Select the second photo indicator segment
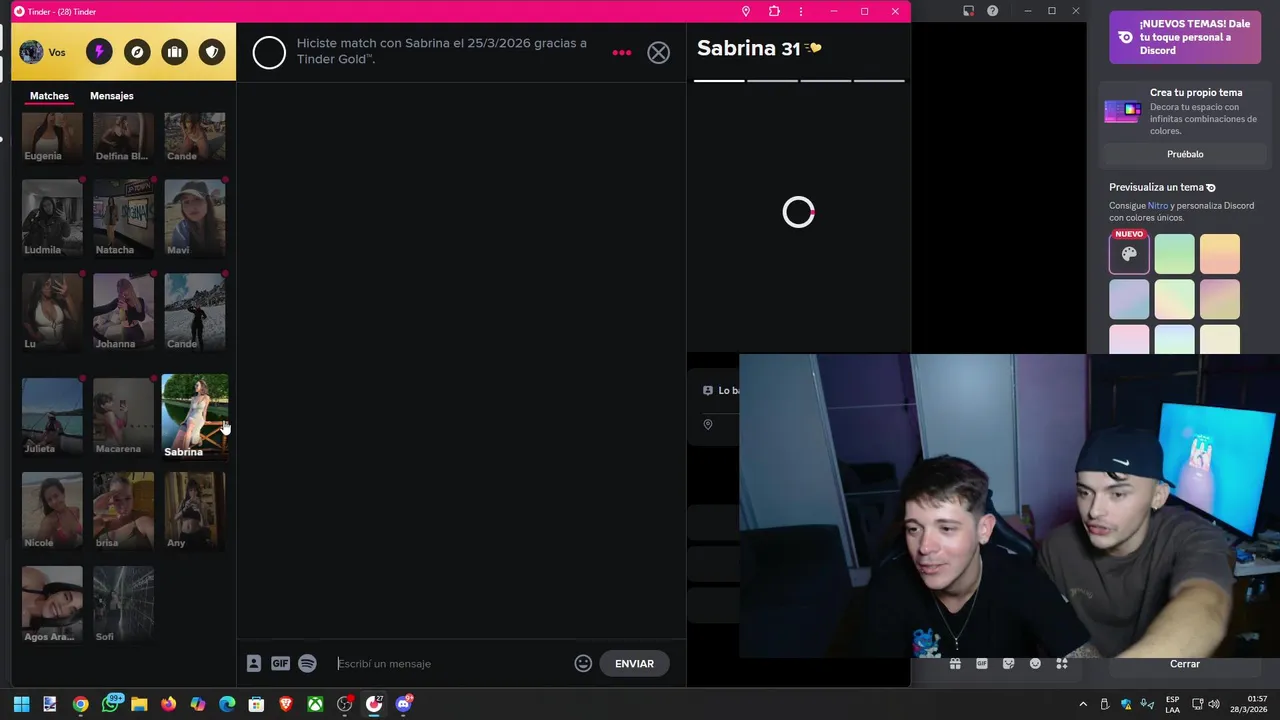 pyautogui.click(x=772, y=80)
